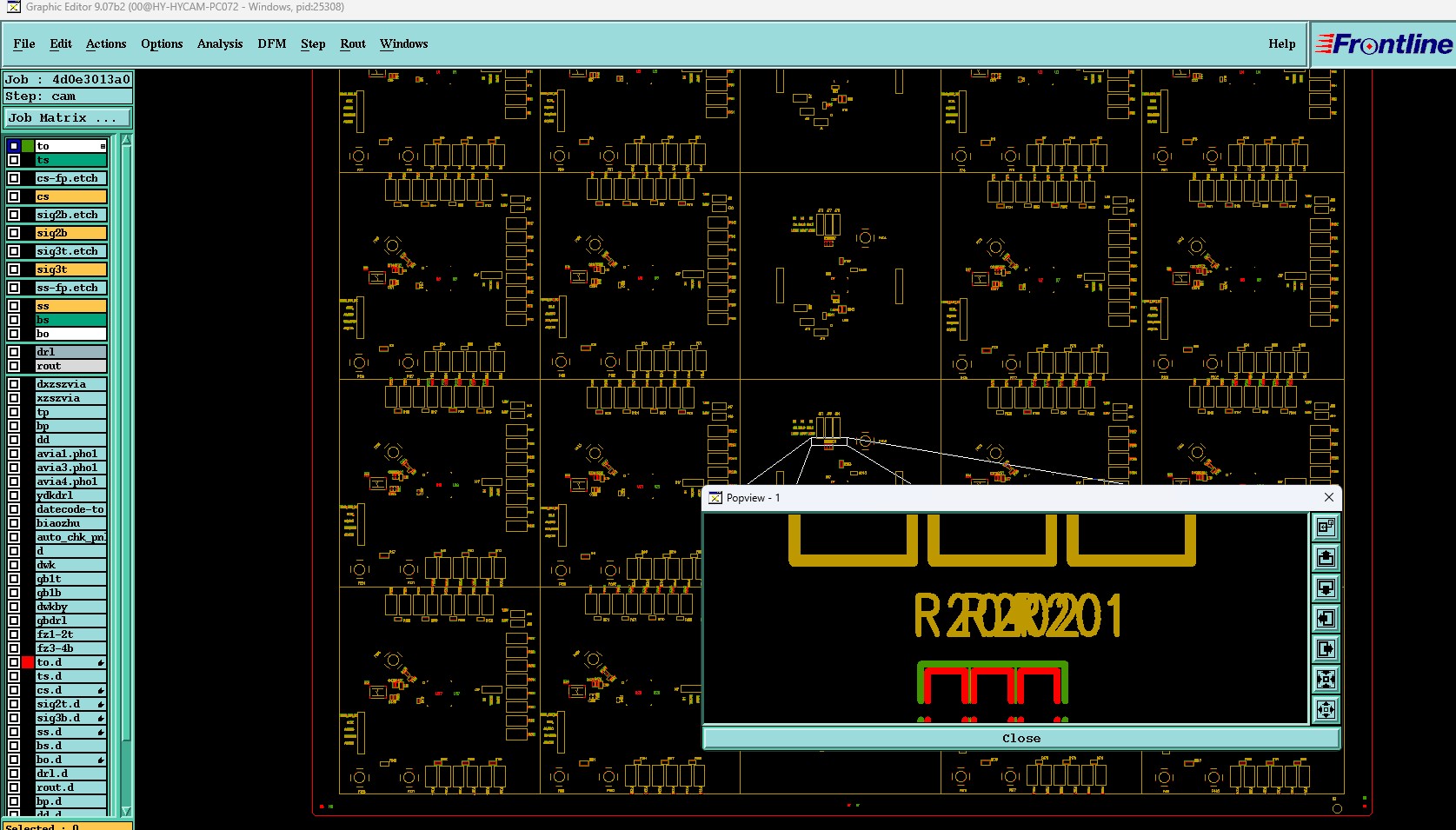The width and height of the screenshot is (1456, 830).
Task: Open the Options menu
Action: tap(162, 43)
